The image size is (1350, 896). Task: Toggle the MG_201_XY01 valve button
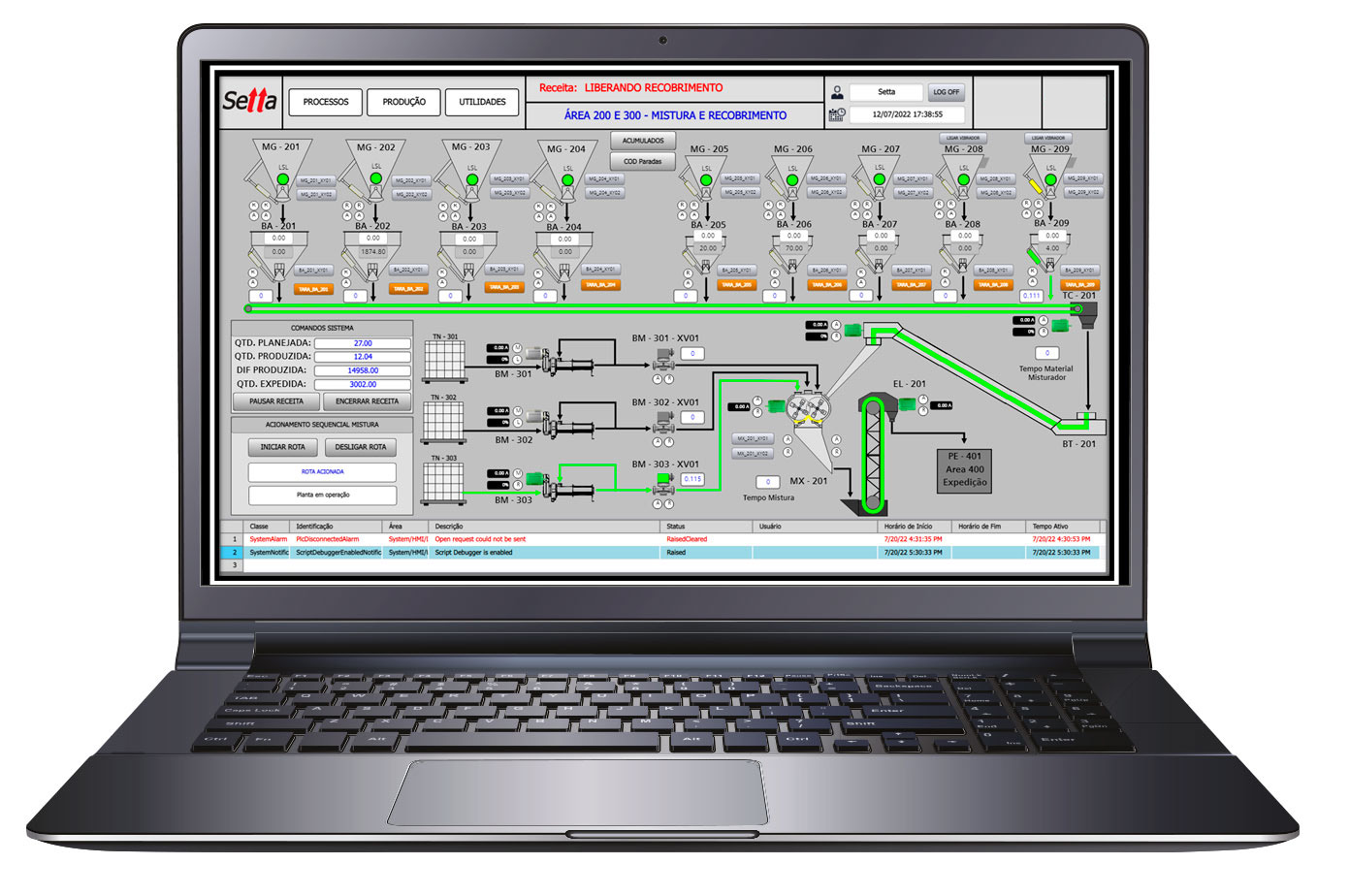coord(315,181)
